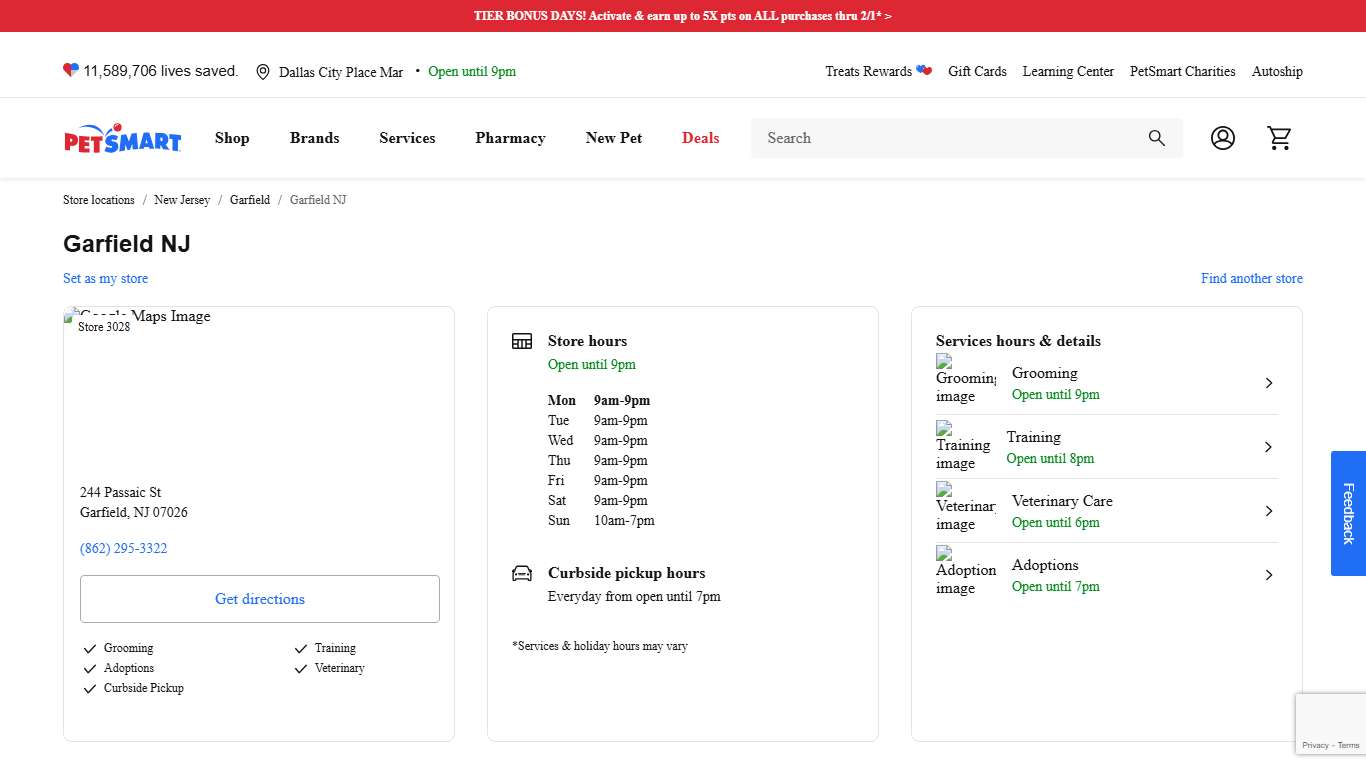Screen dimensions: 1366x768
Task: Click the location pin icon
Action: pyautogui.click(x=263, y=72)
